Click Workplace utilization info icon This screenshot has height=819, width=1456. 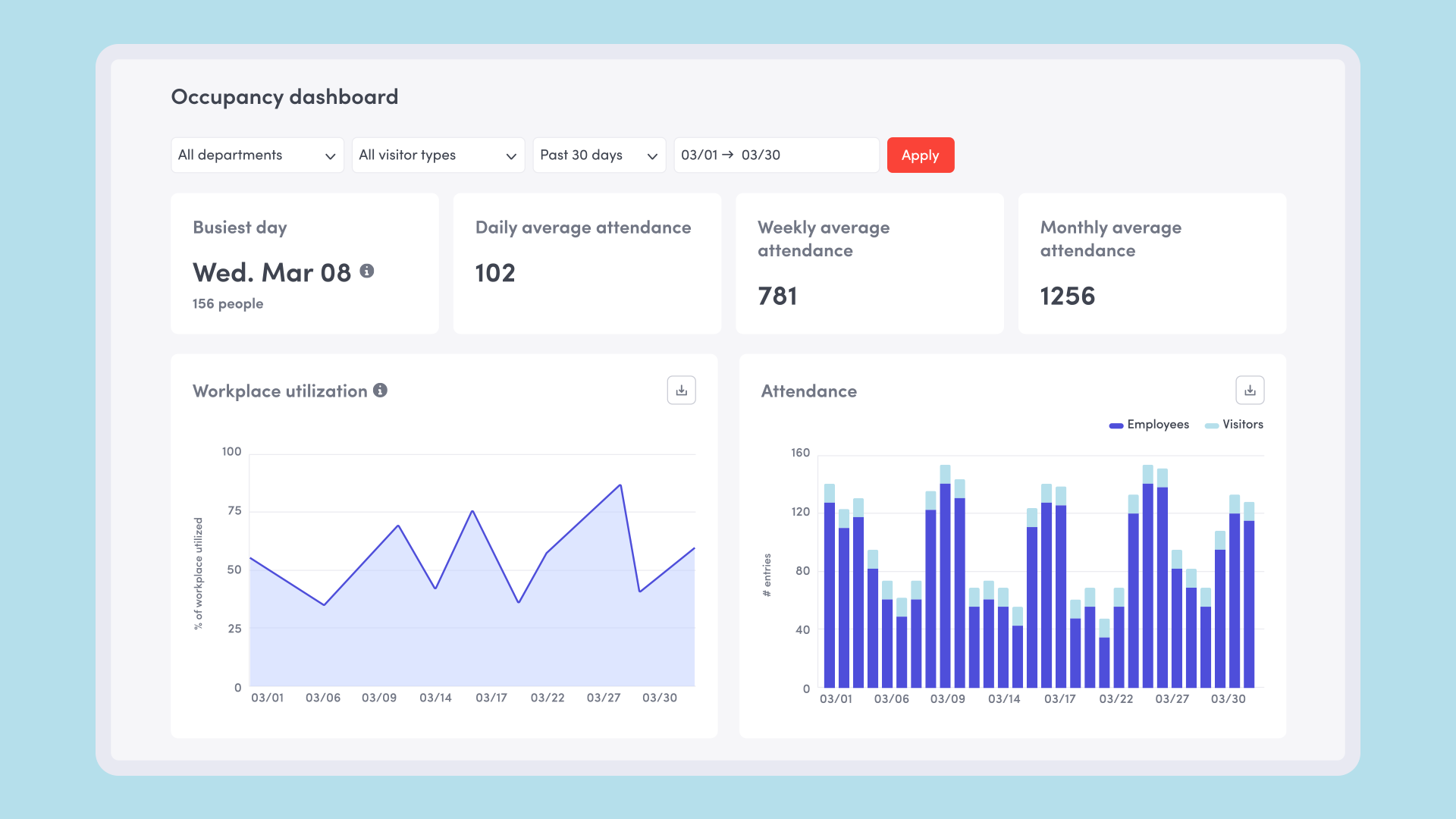click(x=380, y=390)
